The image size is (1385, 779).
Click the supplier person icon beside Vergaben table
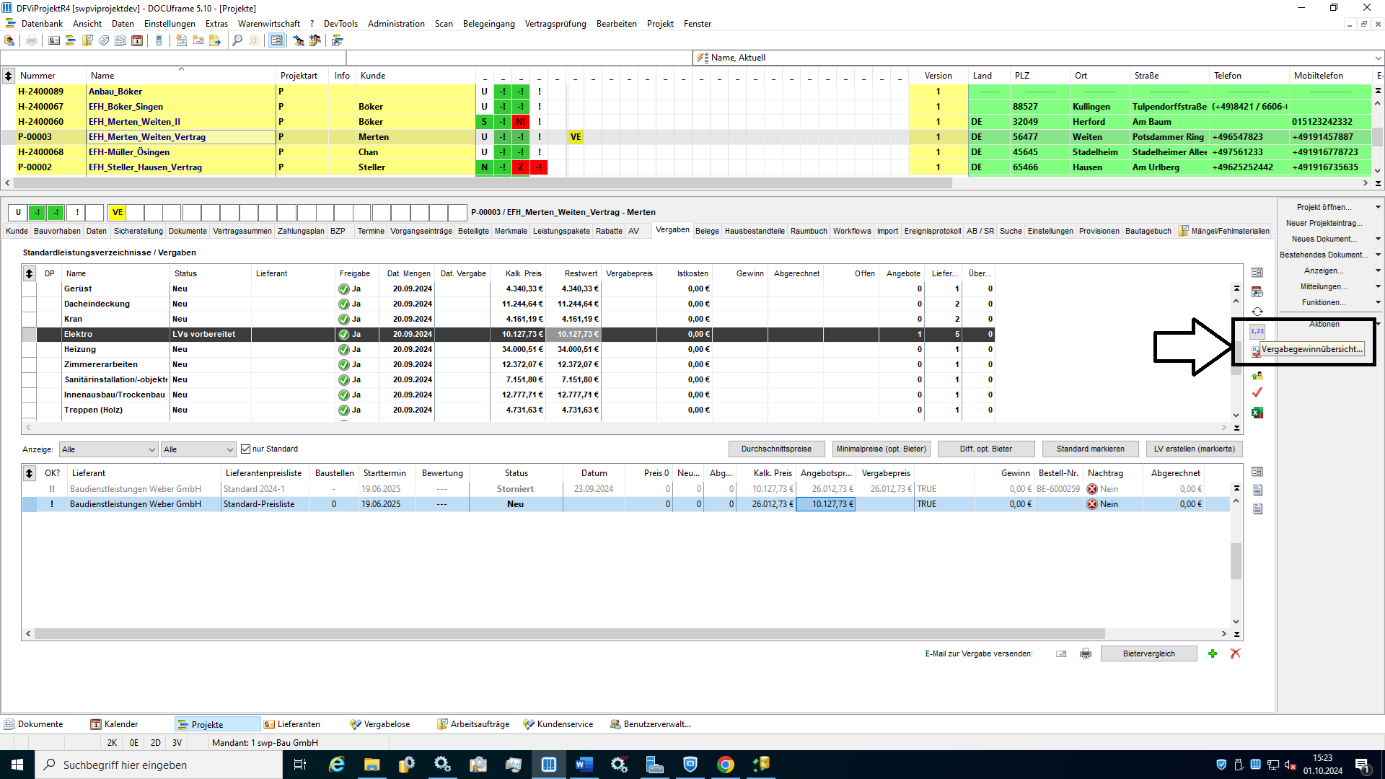click(1257, 375)
